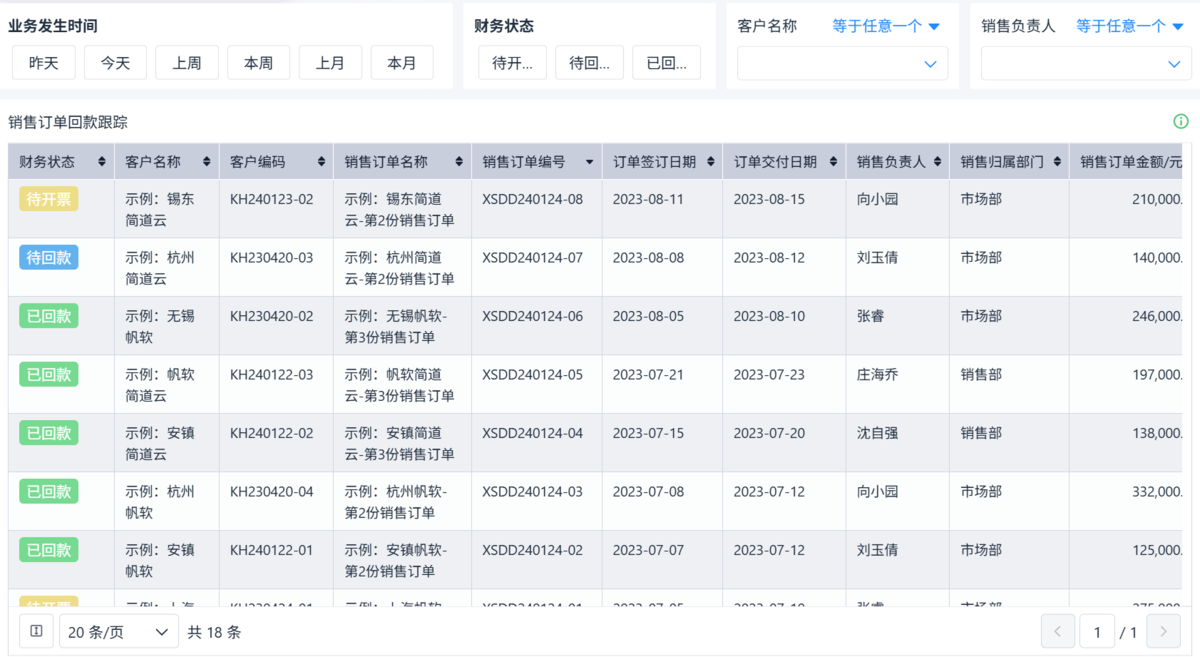This screenshot has width=1200, height=657.
Task: Toggle the 待回款 finance status filter
Action: click(x=590, y=63)
